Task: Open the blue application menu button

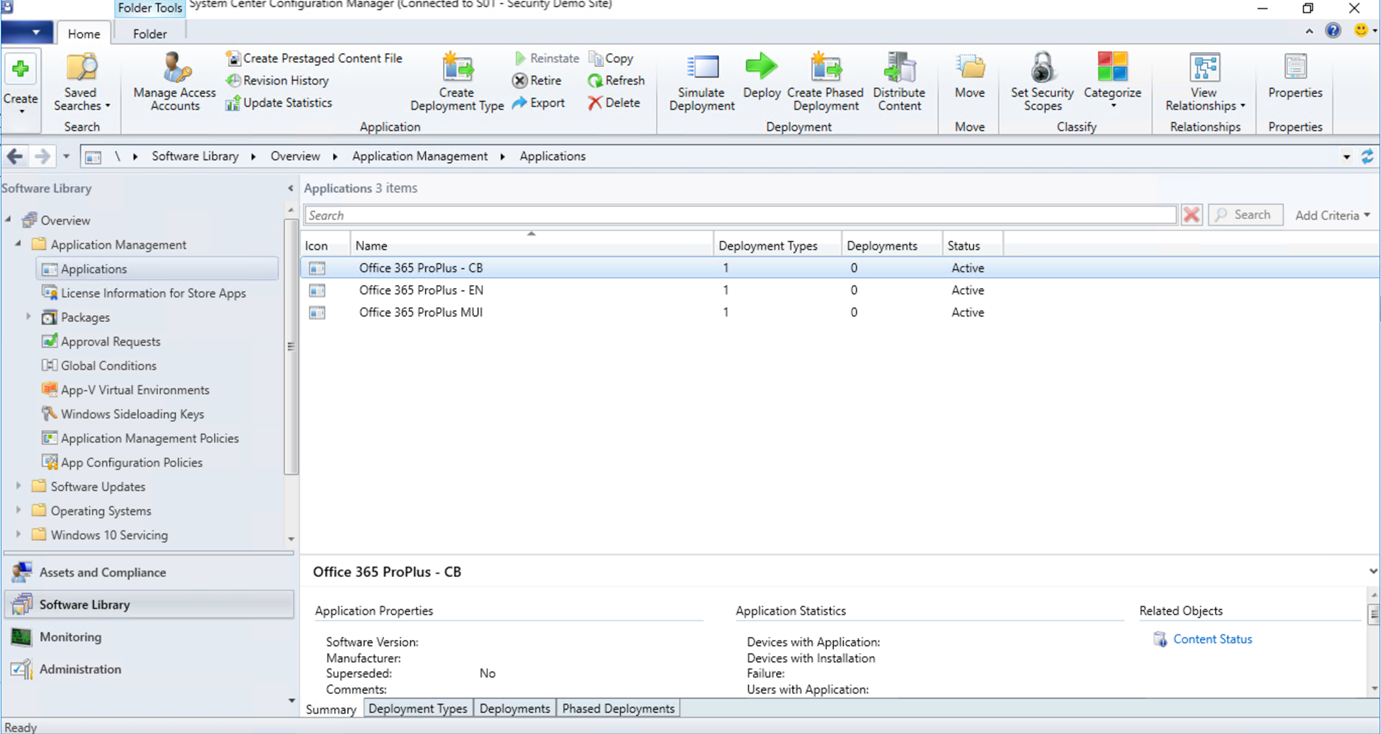Action: coord(27,33)
